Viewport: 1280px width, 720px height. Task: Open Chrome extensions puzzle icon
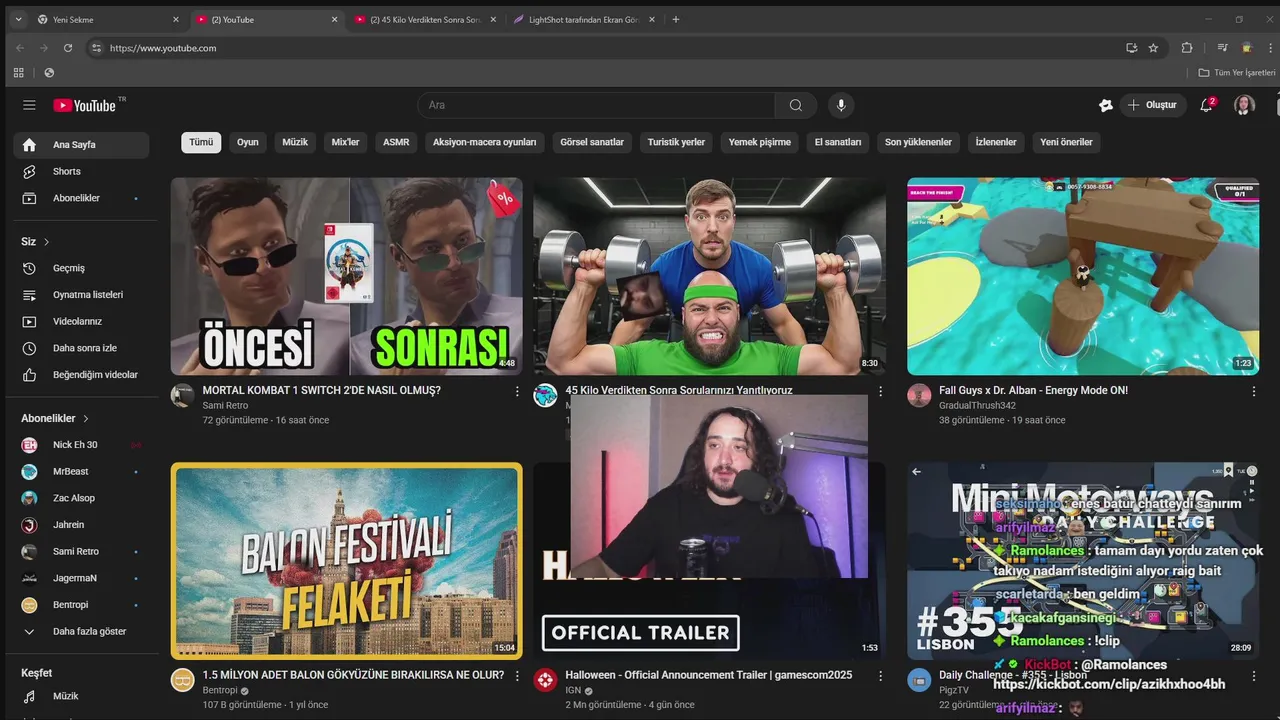click(1187, 47)
